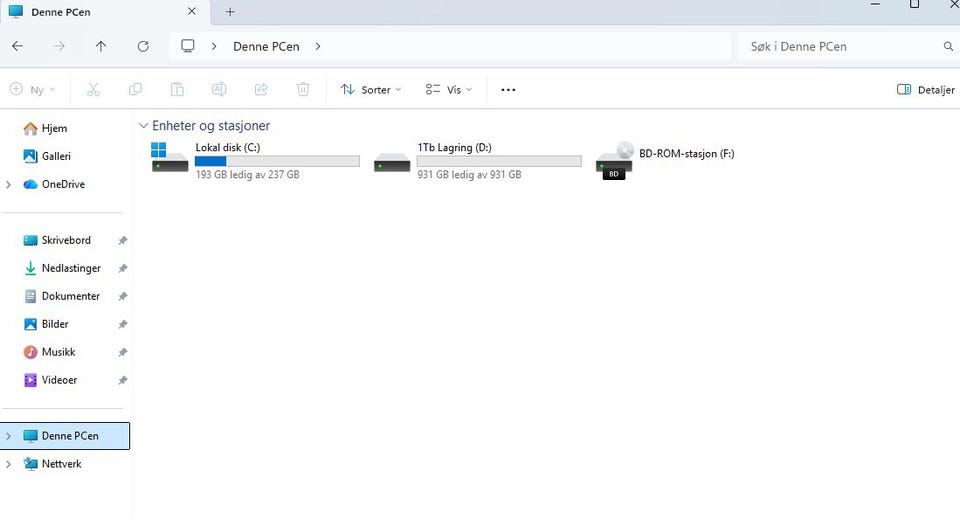This screenshot has width=960, height=526.
Task: Select the BD-ROM-stasjon (F:) drive icon
Action: tap(614, 160)
